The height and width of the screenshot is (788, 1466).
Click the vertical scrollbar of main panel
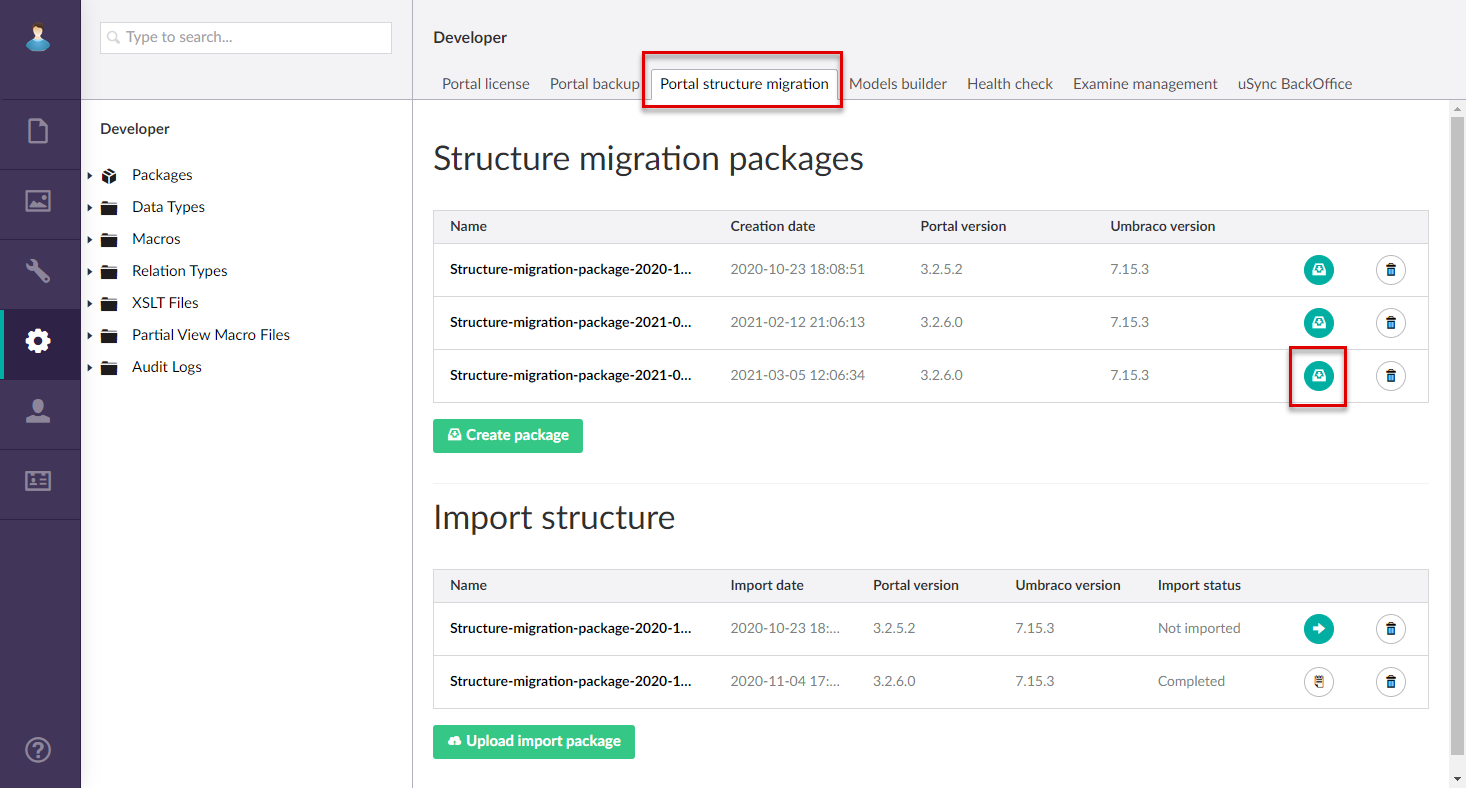tap(1457, 435)
